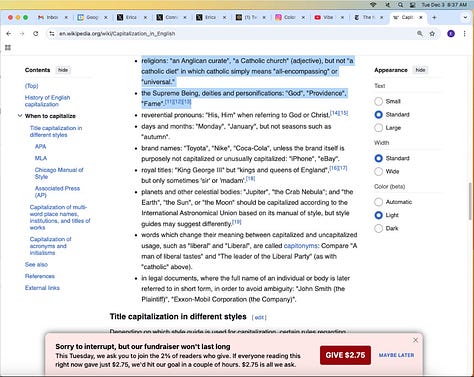The image size is (474, 377).
Task: Open macOS Wi-Fi menu
Action: (374, 5)
